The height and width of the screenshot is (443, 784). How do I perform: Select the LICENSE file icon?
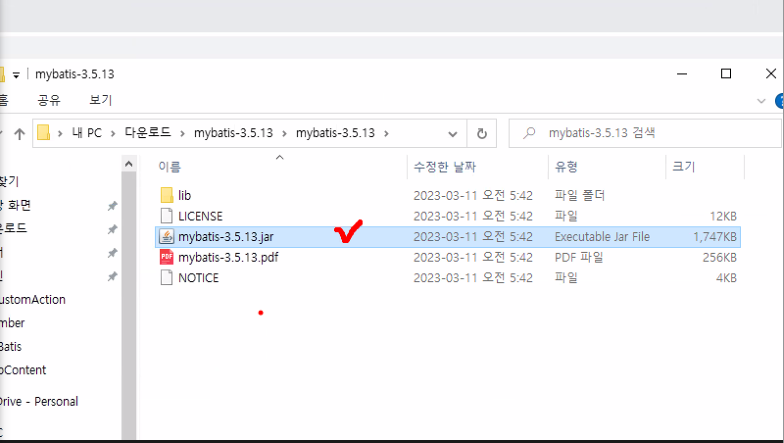coord(166,216)
